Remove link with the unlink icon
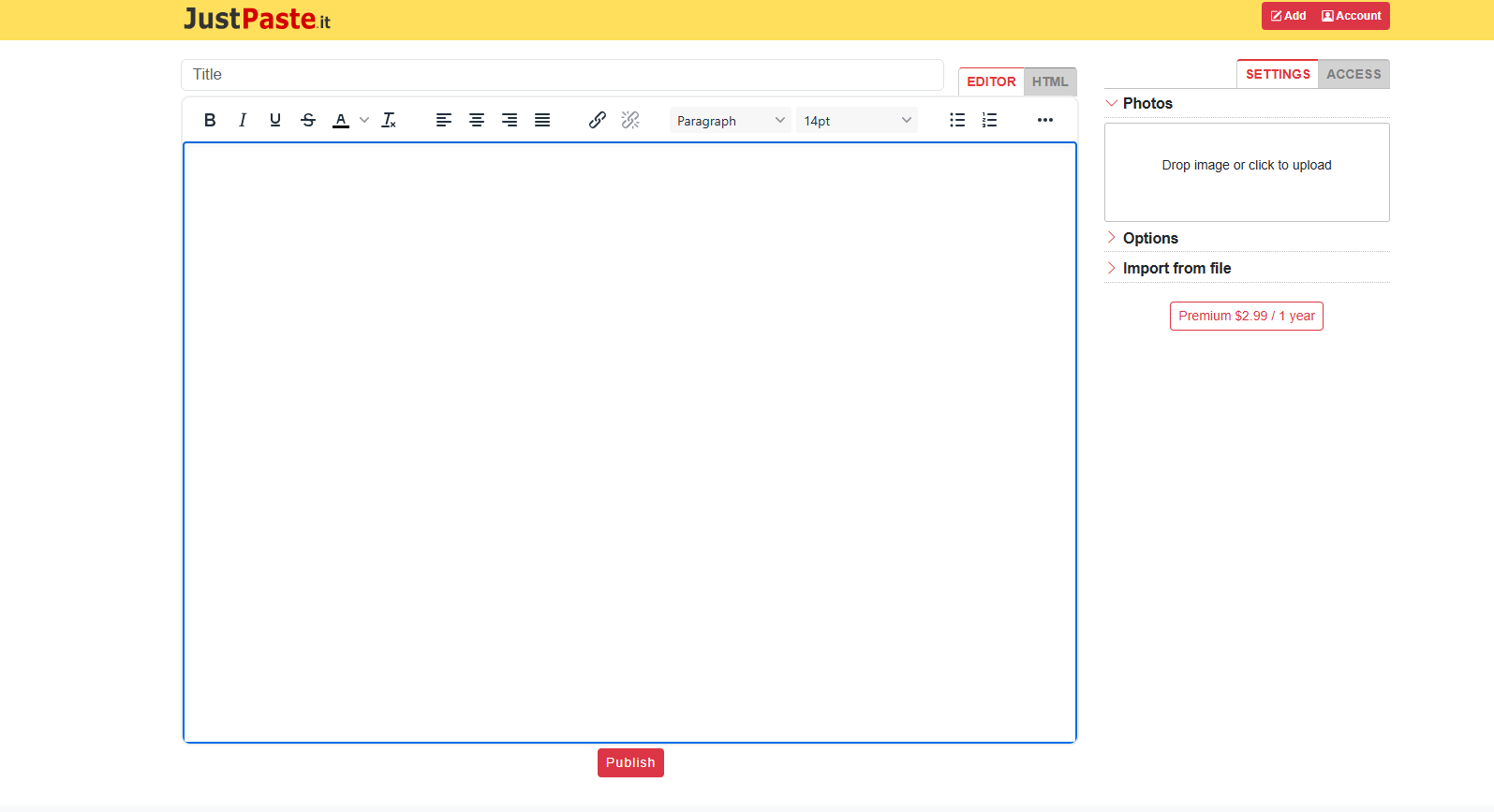Screen dimensions: 1494x812 tap(630, 120)
